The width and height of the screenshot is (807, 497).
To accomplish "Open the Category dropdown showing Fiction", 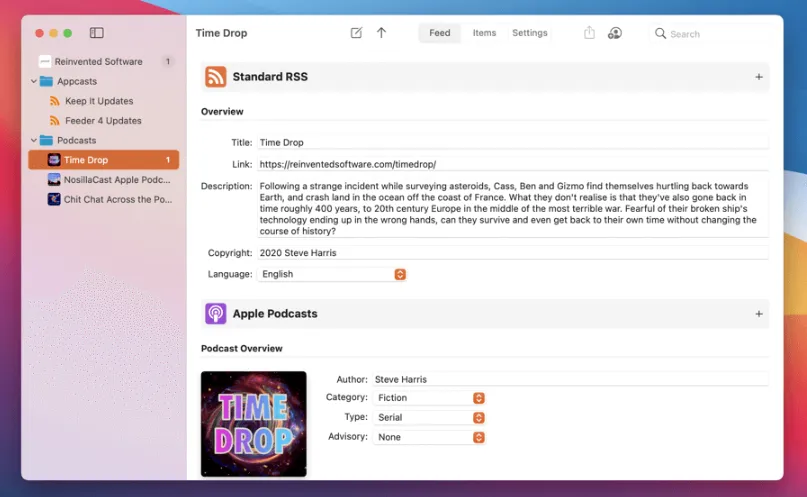I will (429, 398).
